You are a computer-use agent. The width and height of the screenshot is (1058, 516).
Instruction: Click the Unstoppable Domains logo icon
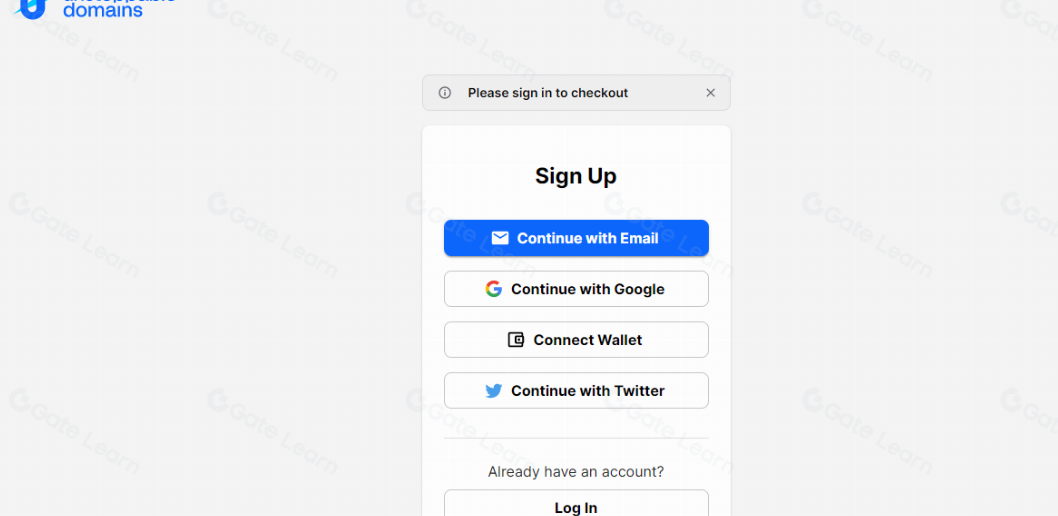32,8
